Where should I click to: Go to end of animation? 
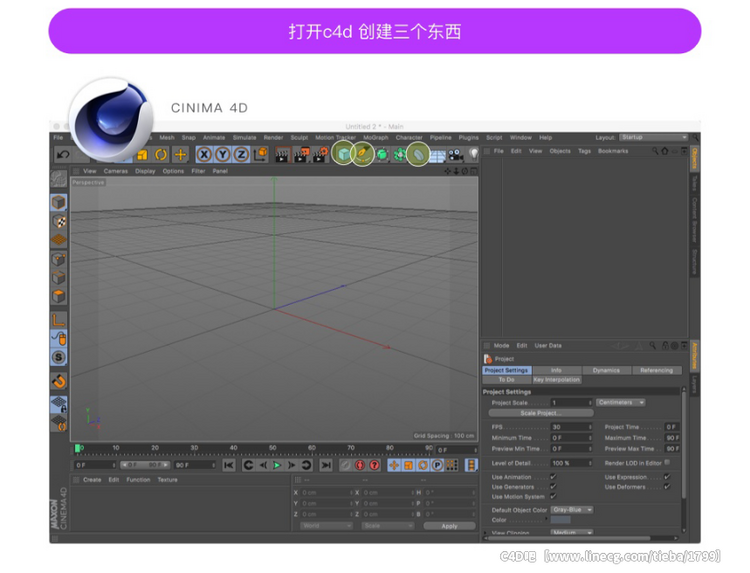pos(326,465)
